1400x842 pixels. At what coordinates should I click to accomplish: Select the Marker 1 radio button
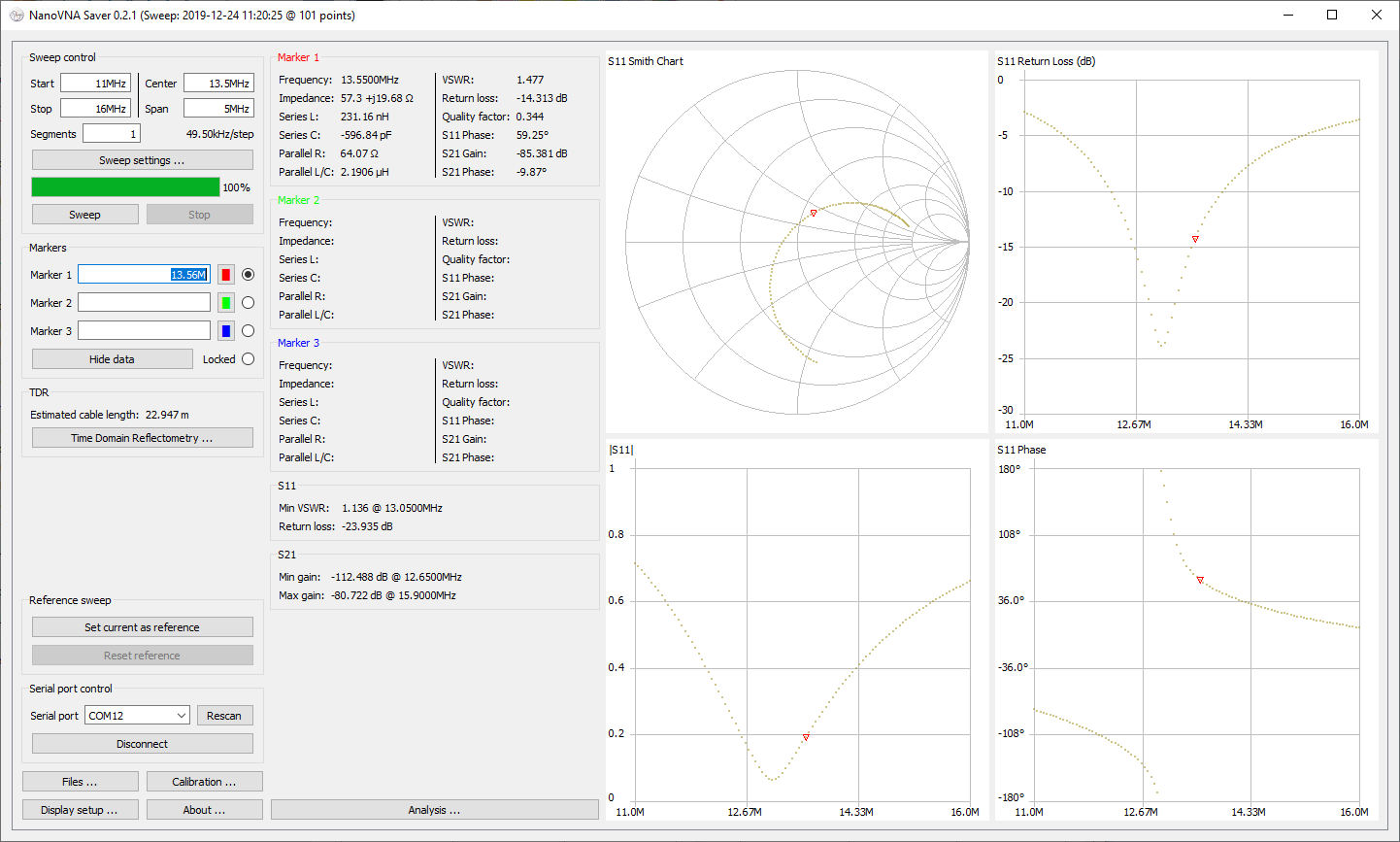[x=249, y=275]
